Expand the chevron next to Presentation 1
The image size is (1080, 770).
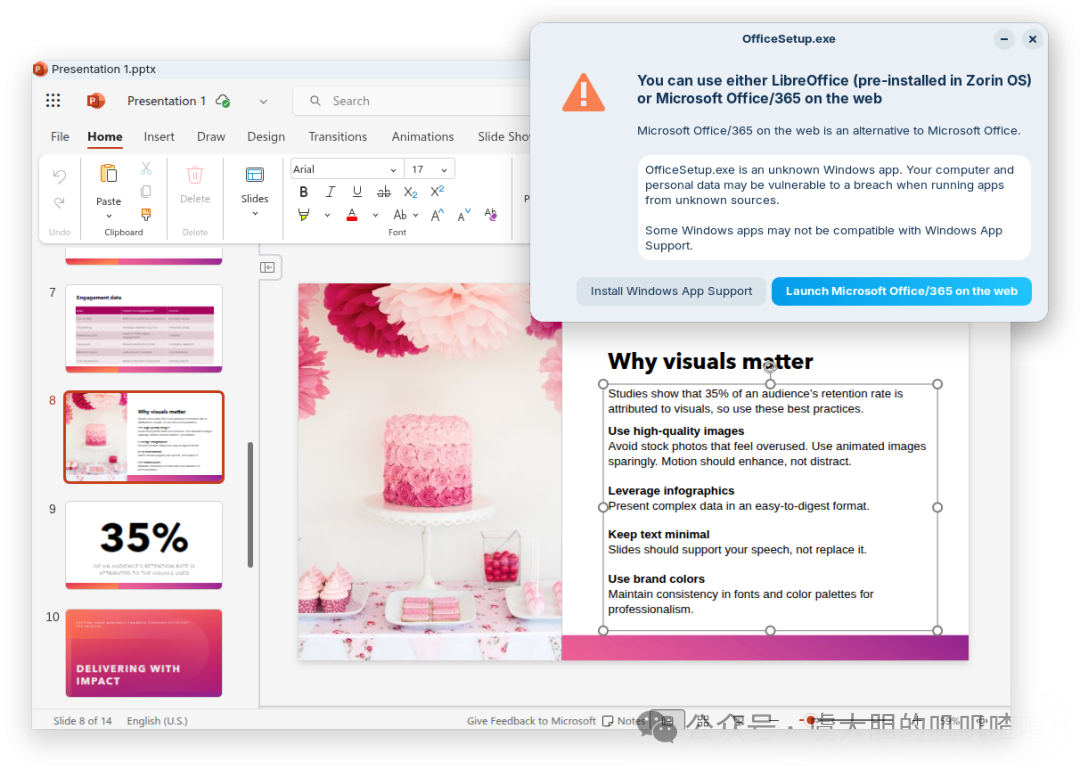click(x=263, y=101)
